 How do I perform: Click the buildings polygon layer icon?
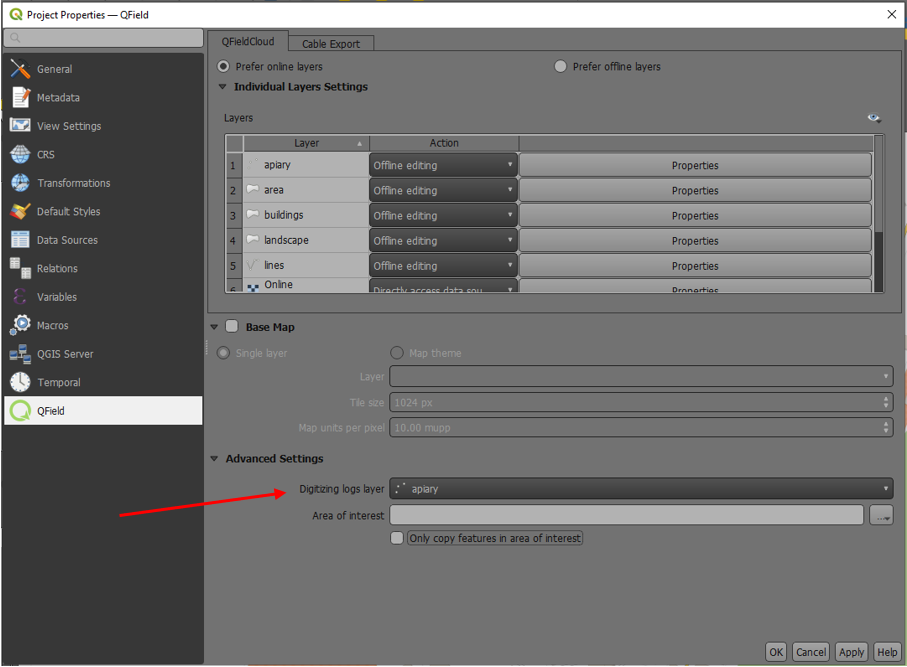253,214
